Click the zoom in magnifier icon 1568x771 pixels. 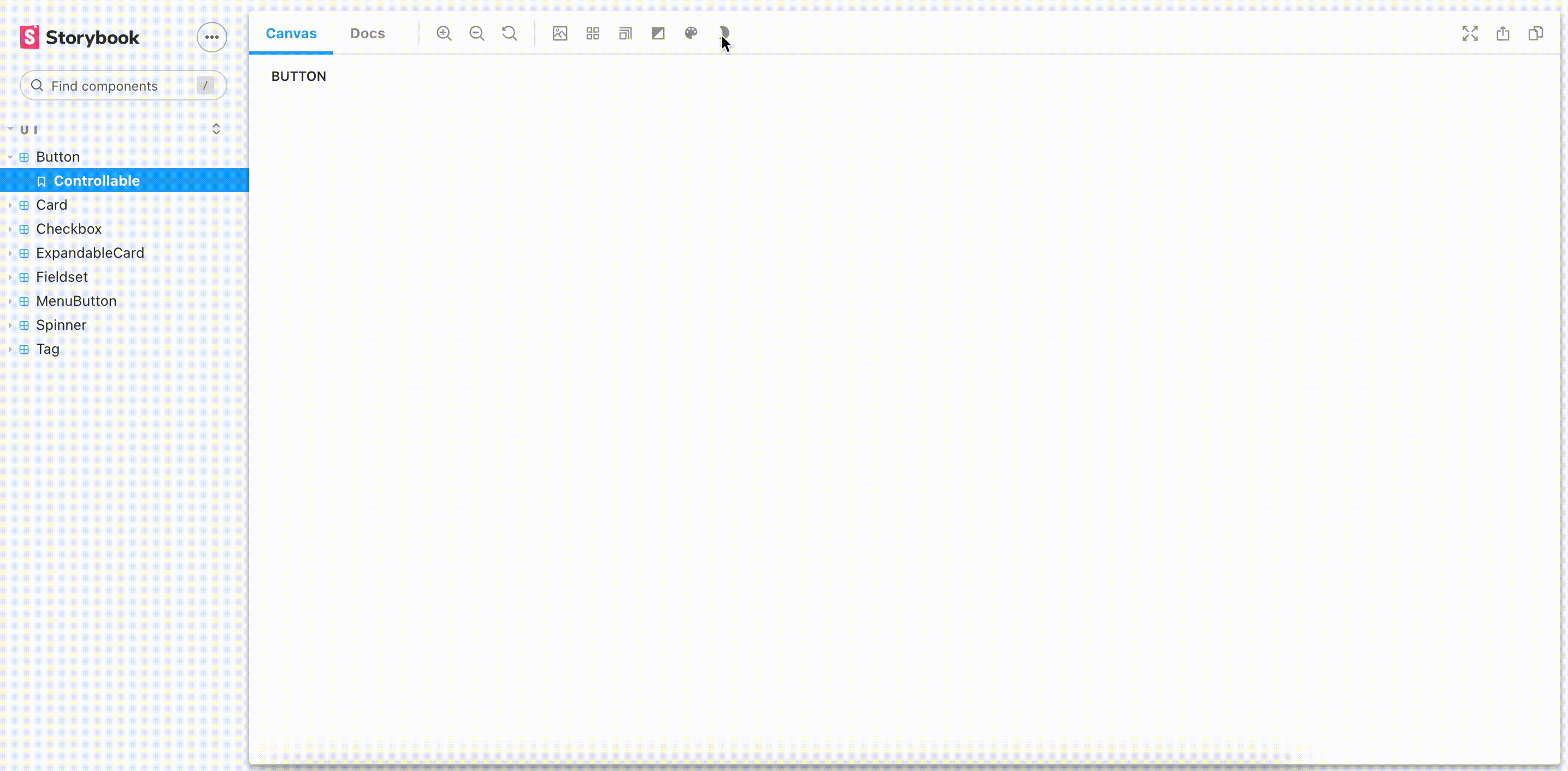[x=444, y=33]
